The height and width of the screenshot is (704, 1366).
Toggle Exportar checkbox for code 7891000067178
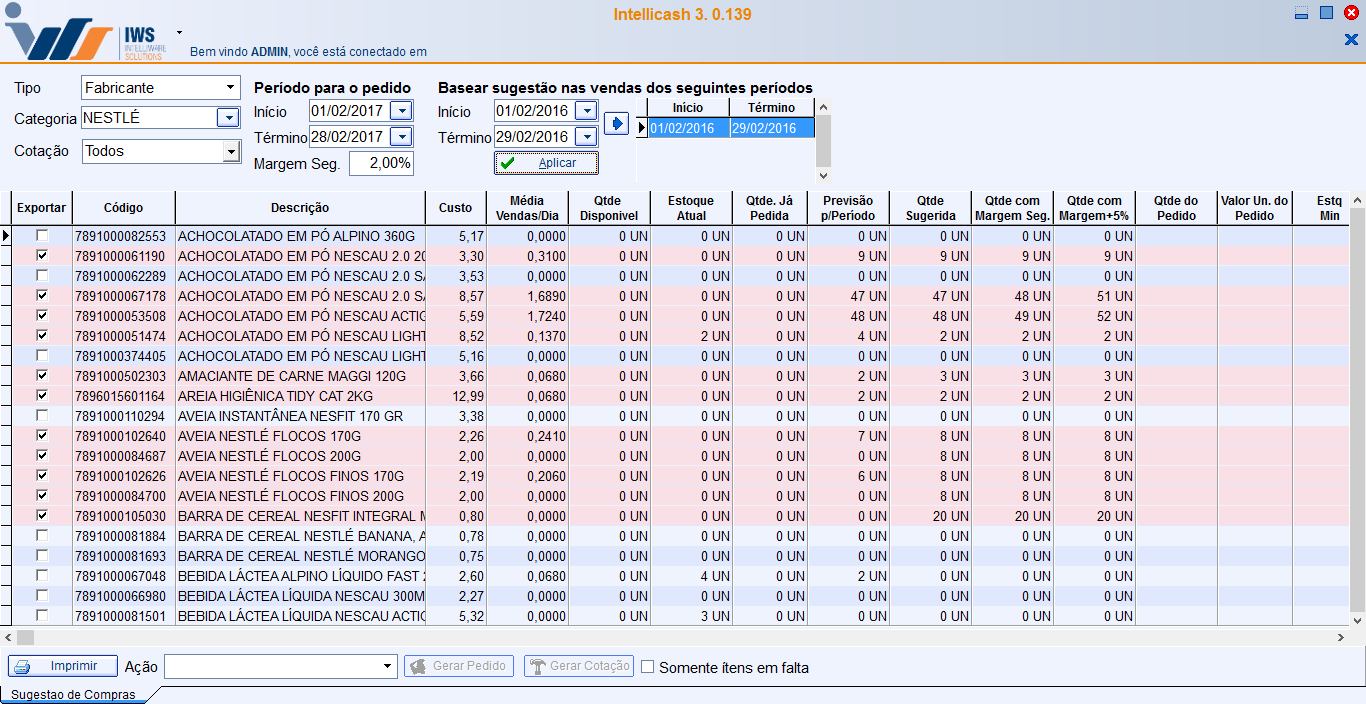pos(42,296)
